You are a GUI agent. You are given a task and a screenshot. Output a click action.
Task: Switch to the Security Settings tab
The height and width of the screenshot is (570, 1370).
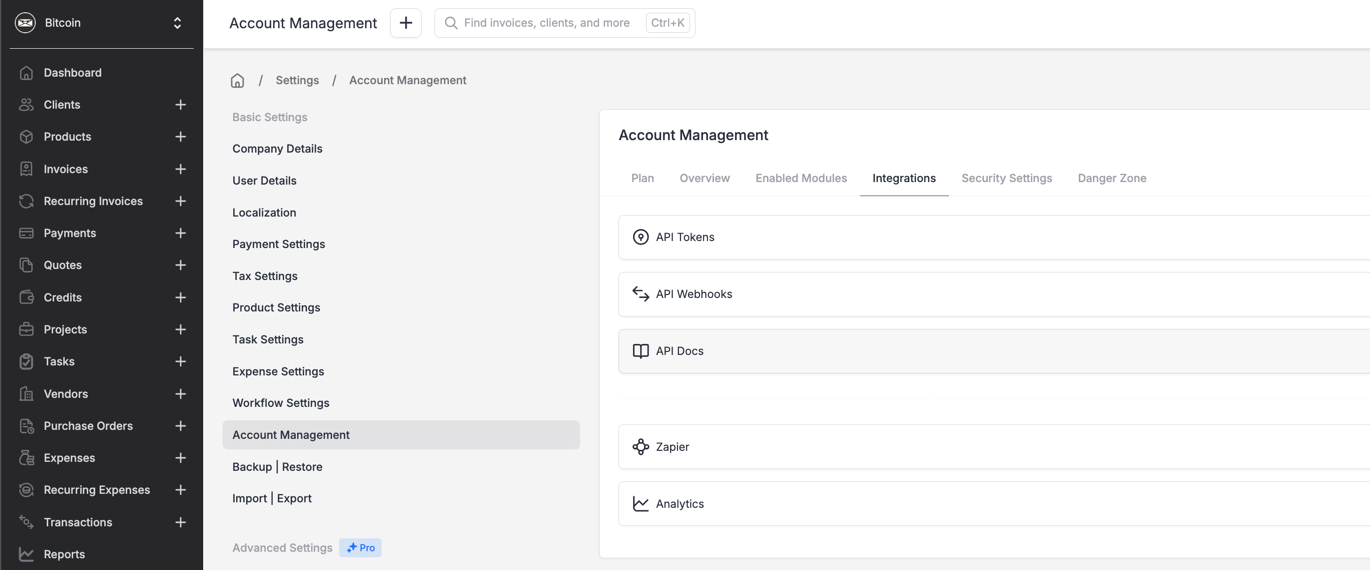click(x=1006, y=178)
